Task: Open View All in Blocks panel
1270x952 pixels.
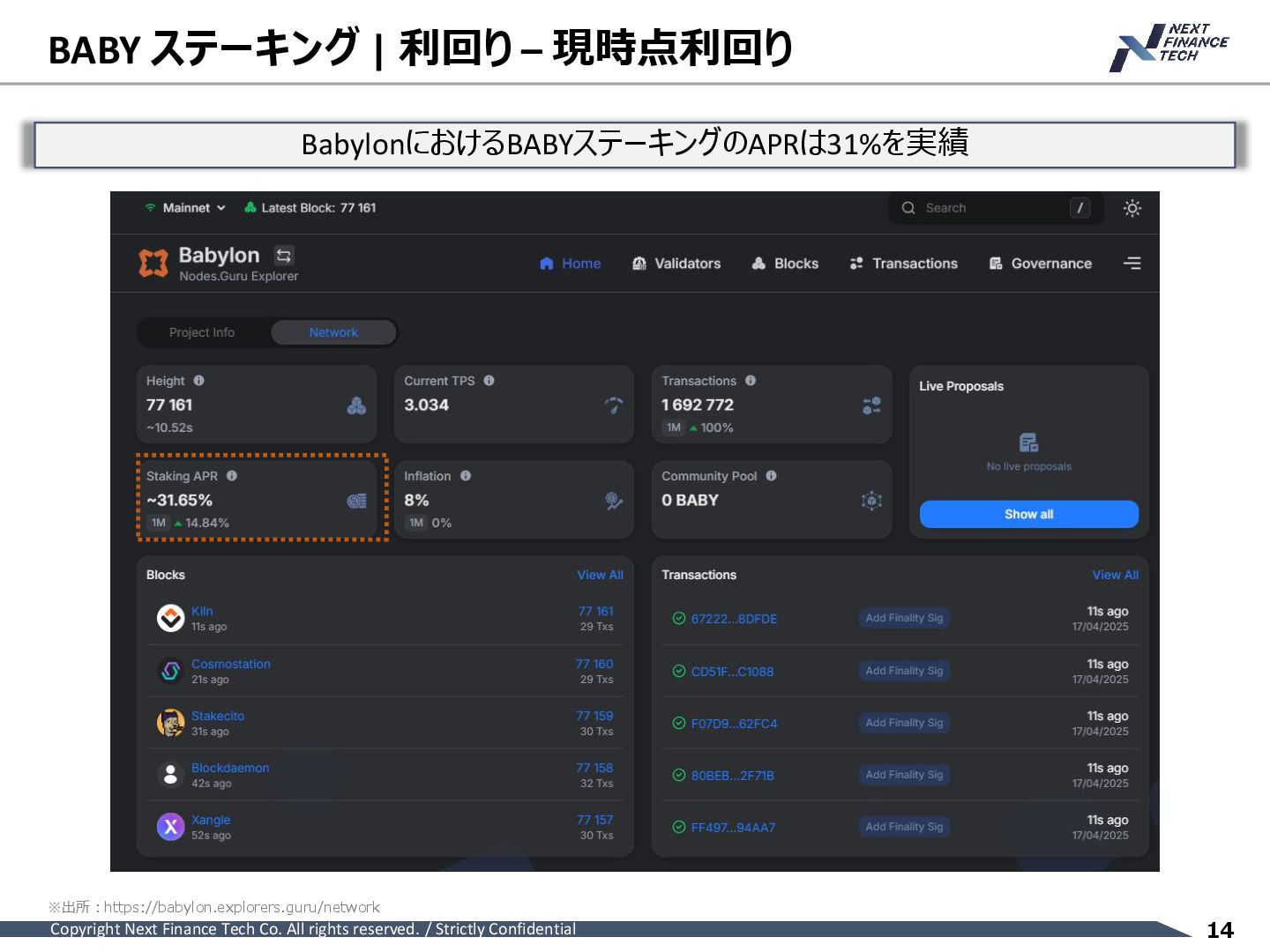Action: [x=600, y=575]
